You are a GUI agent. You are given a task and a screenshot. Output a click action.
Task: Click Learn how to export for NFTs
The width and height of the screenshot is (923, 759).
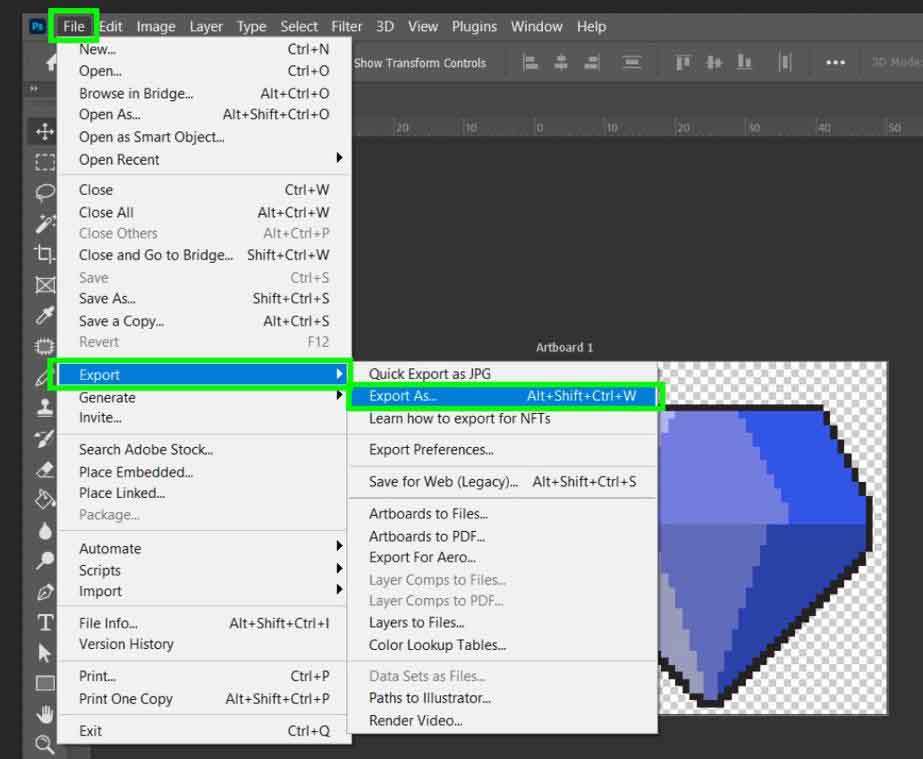[503, 419]
